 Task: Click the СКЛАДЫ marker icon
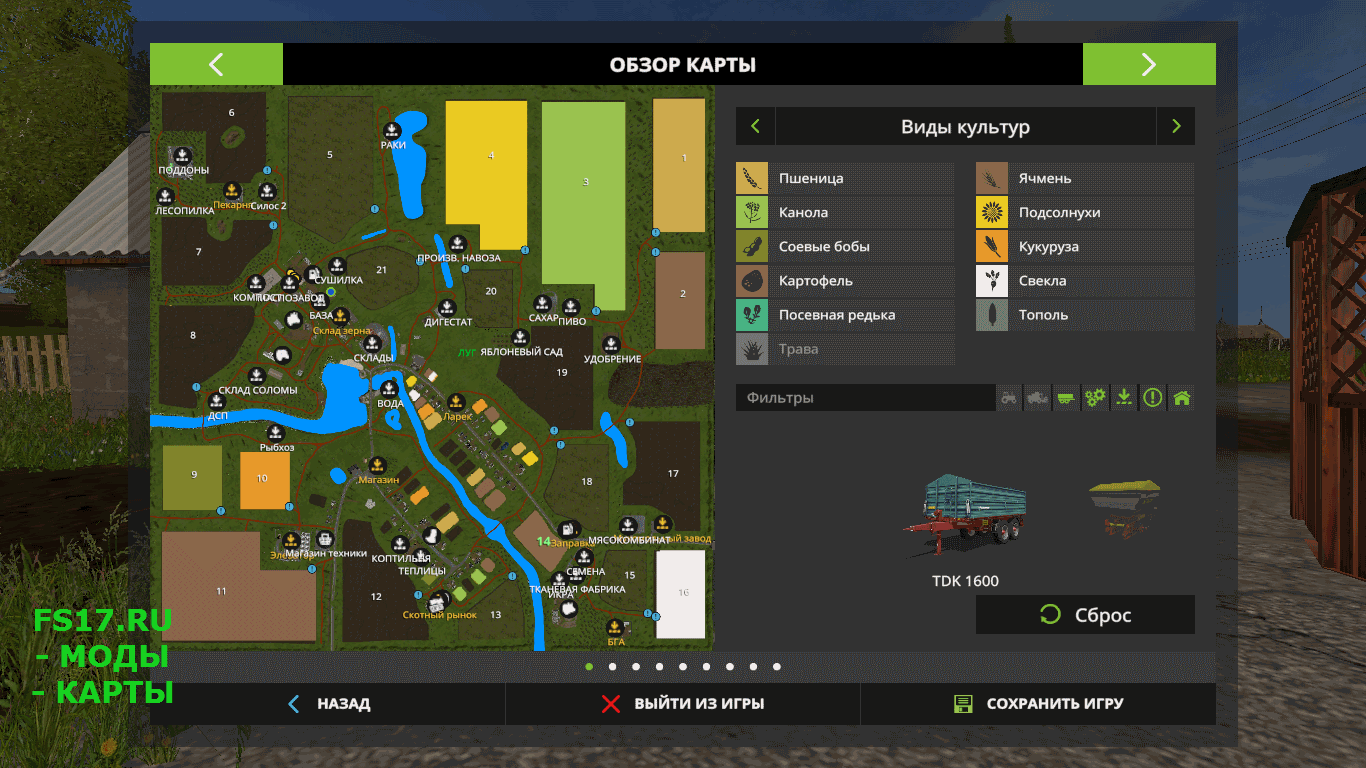click(372, 343)
